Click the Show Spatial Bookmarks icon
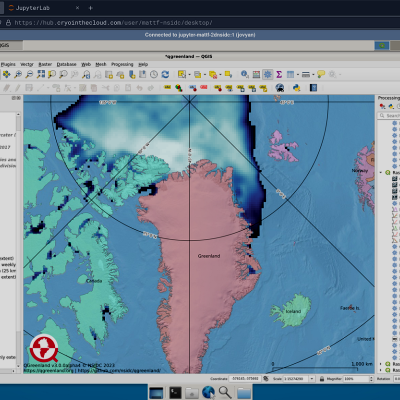Image resolution: width=400 pixels, height=400 pixels. coord(142,74)
